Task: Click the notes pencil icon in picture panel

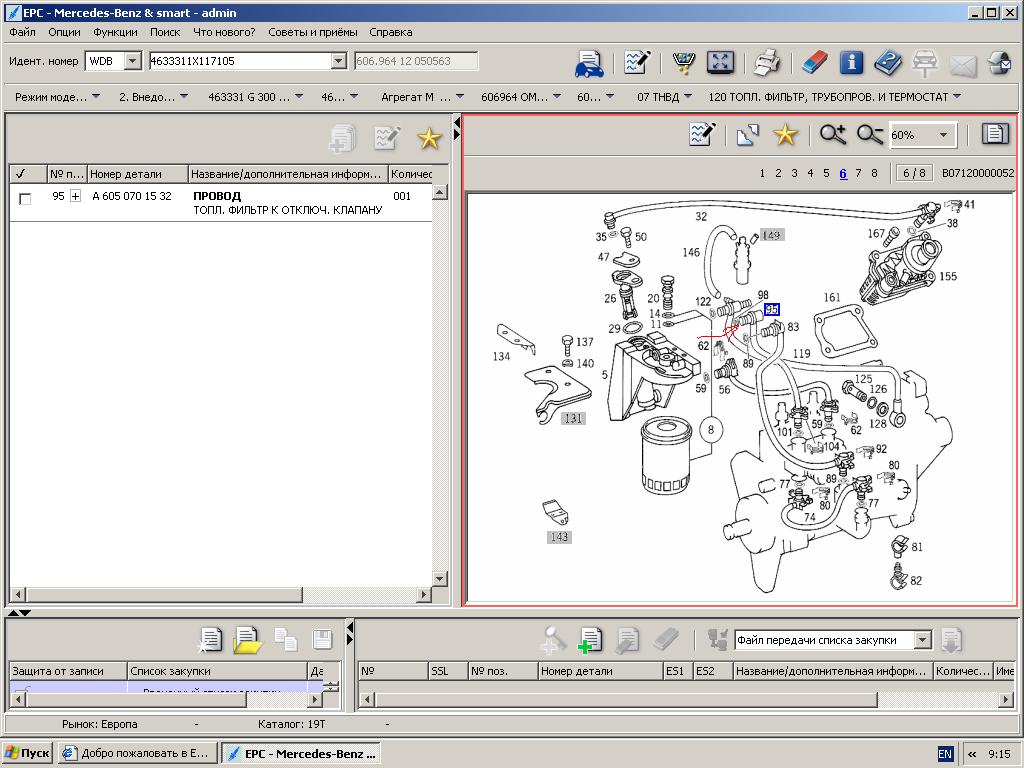Action: click(703, 135)
